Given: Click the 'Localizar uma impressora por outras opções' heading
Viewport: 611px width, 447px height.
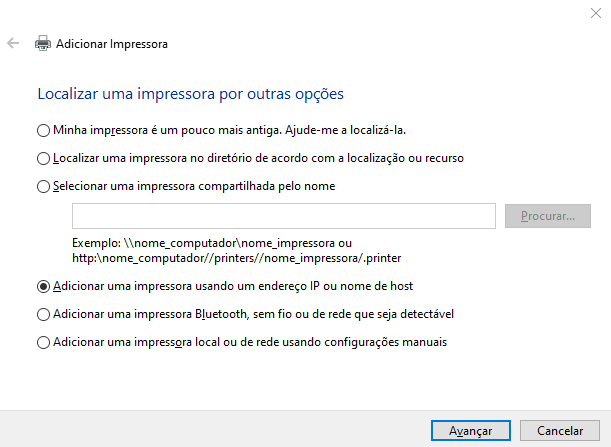Looking at the screenshot, I should [x=190, y=94].
